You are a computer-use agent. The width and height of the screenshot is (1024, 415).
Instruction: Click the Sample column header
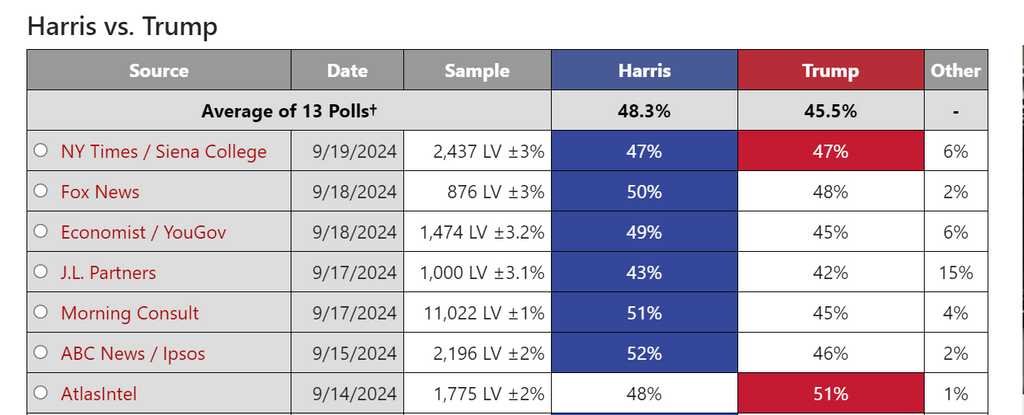(x=477, y=70)
